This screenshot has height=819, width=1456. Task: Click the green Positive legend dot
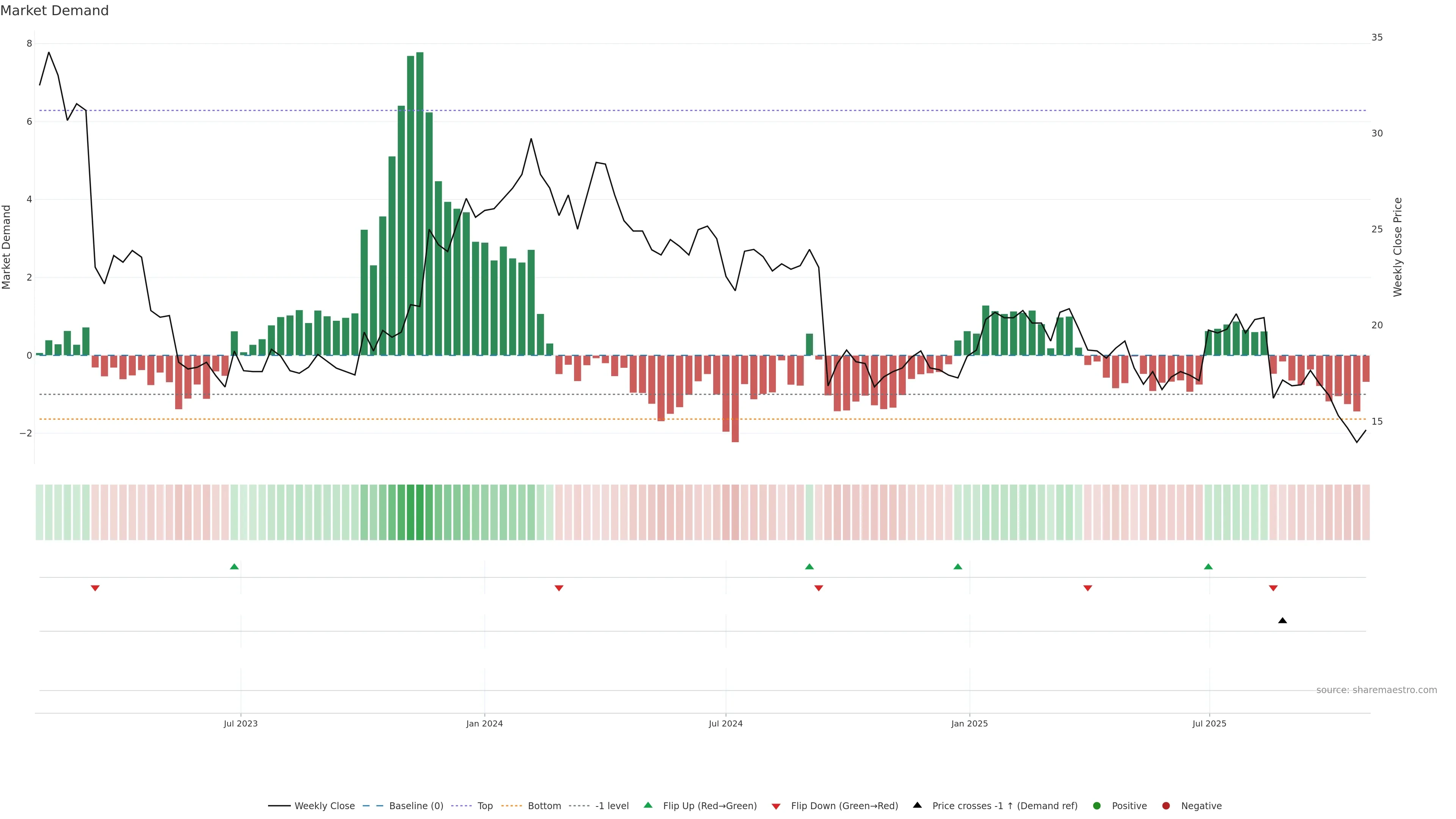coord(1097,805)
